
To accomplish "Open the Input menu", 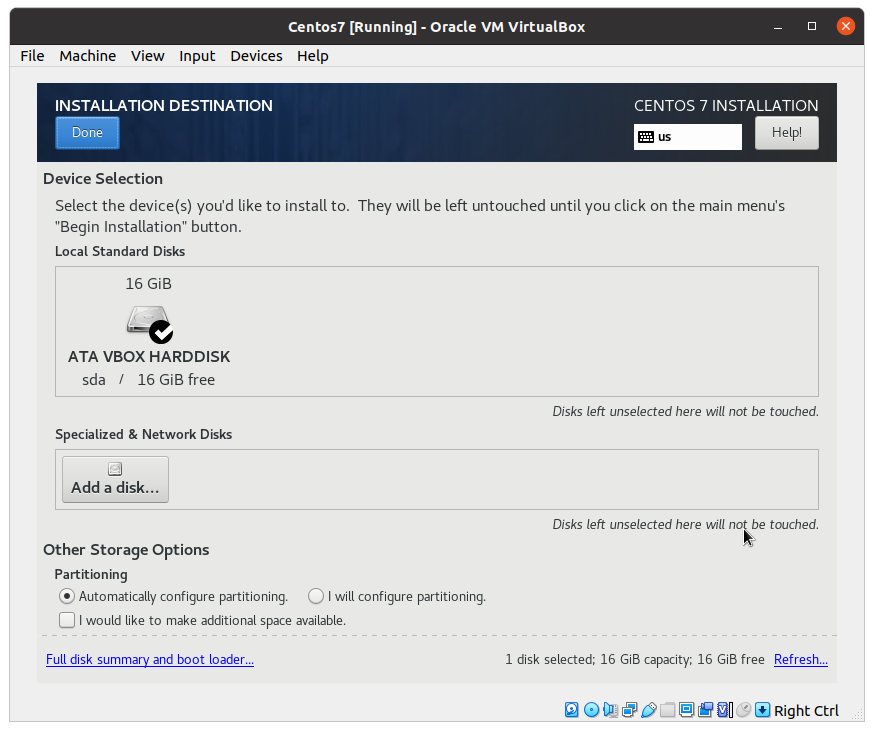I will [x=197, y=56].
